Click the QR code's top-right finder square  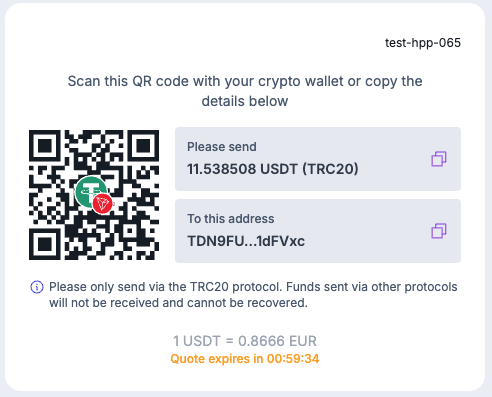pyautogui.click(x=143, y=146)
